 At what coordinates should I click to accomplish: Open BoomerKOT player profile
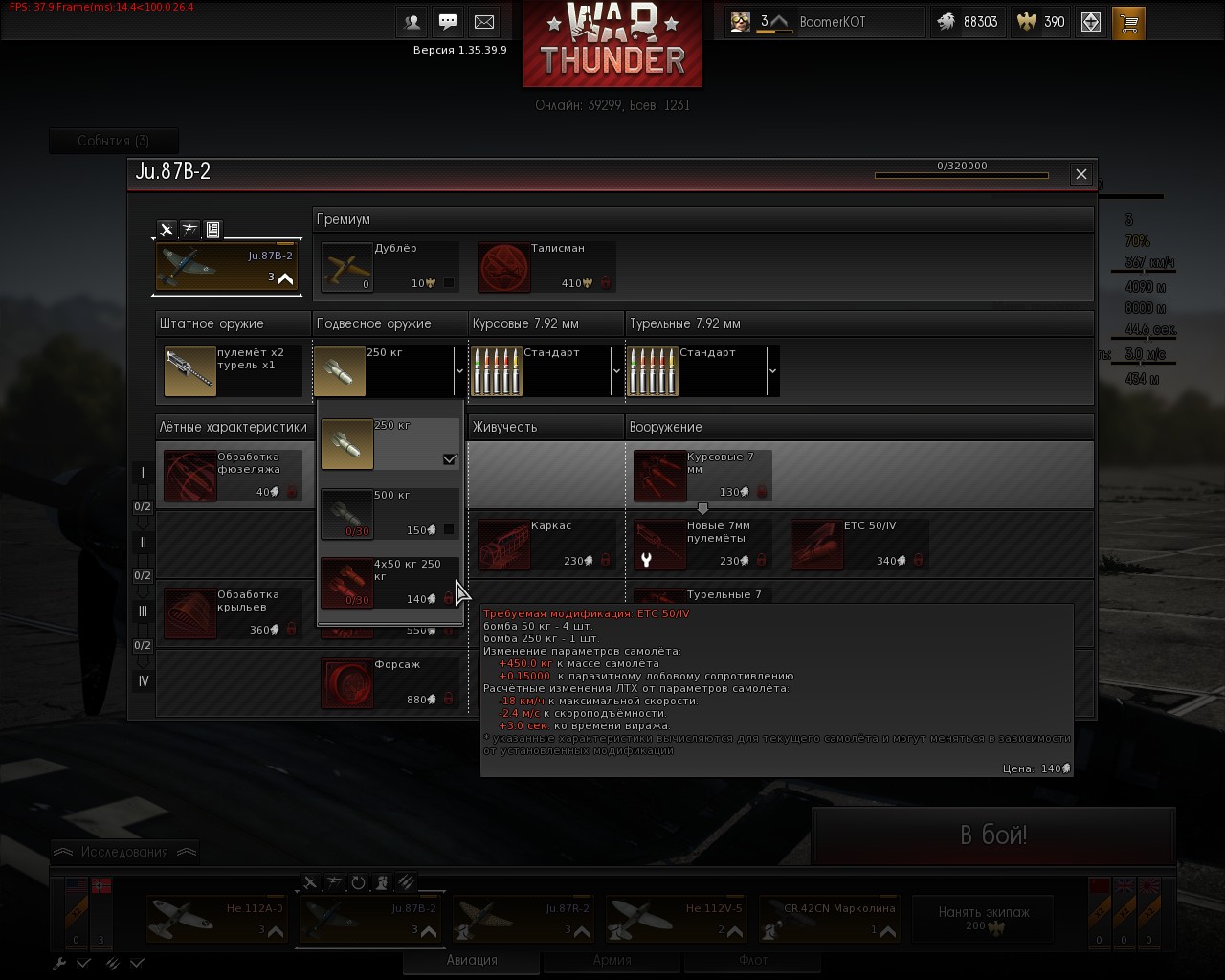823,22
